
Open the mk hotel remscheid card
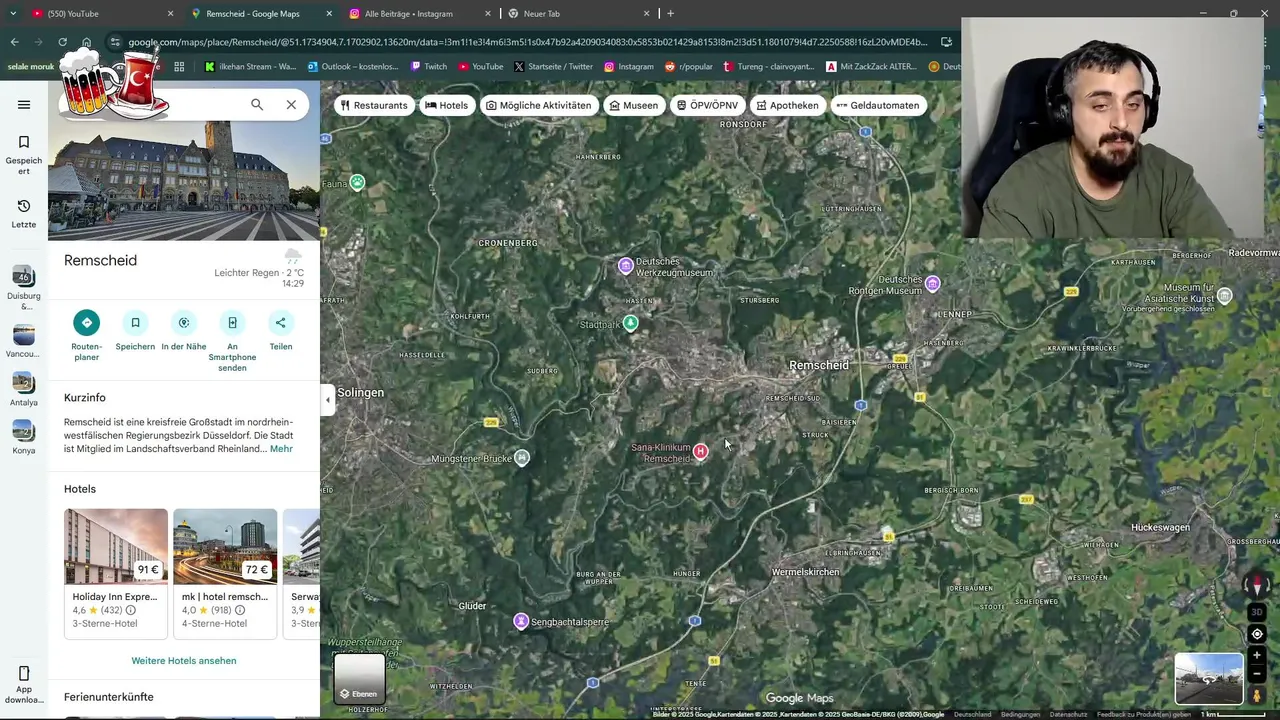click(225, 573)
